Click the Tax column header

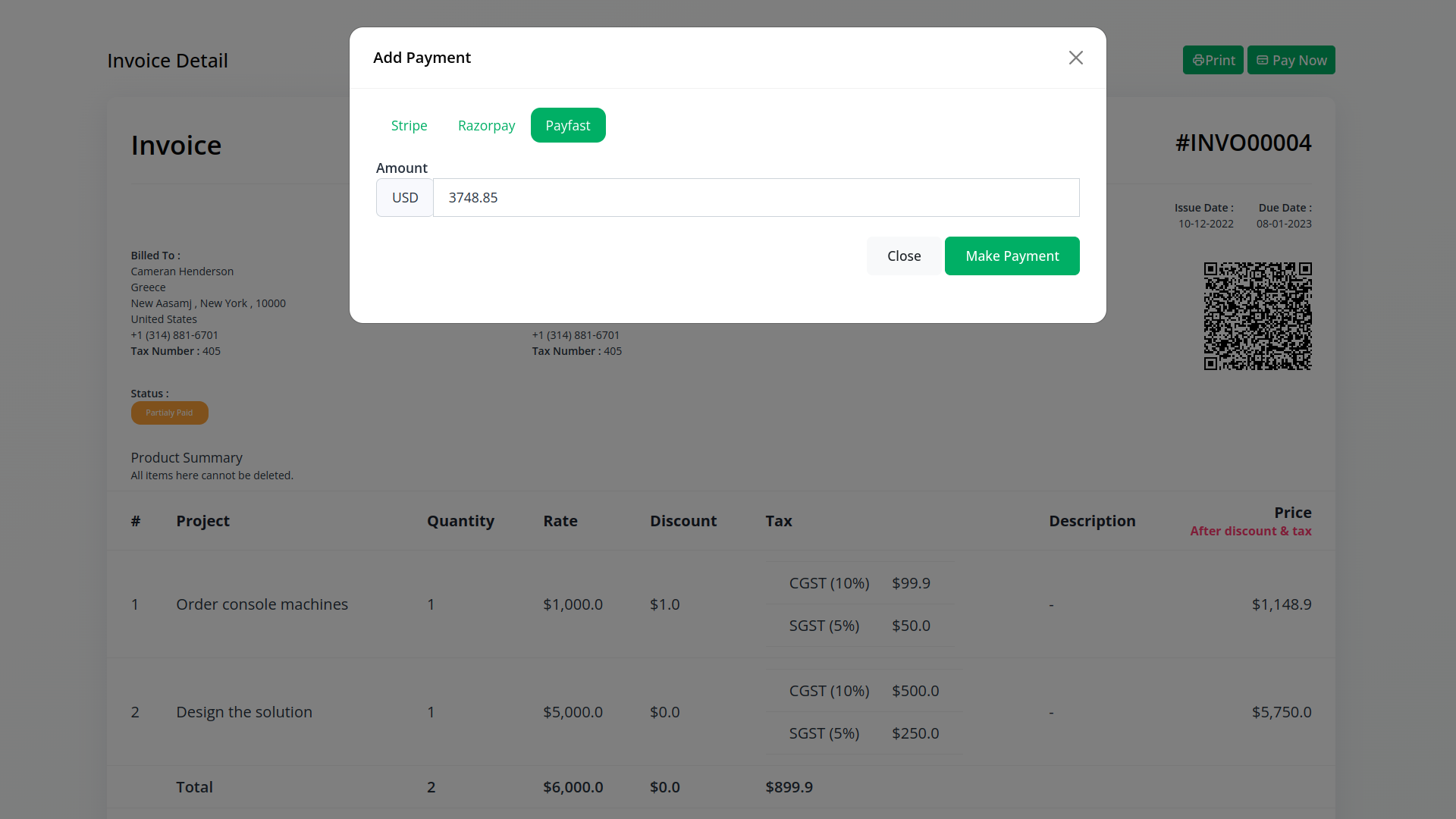point(778,521)
